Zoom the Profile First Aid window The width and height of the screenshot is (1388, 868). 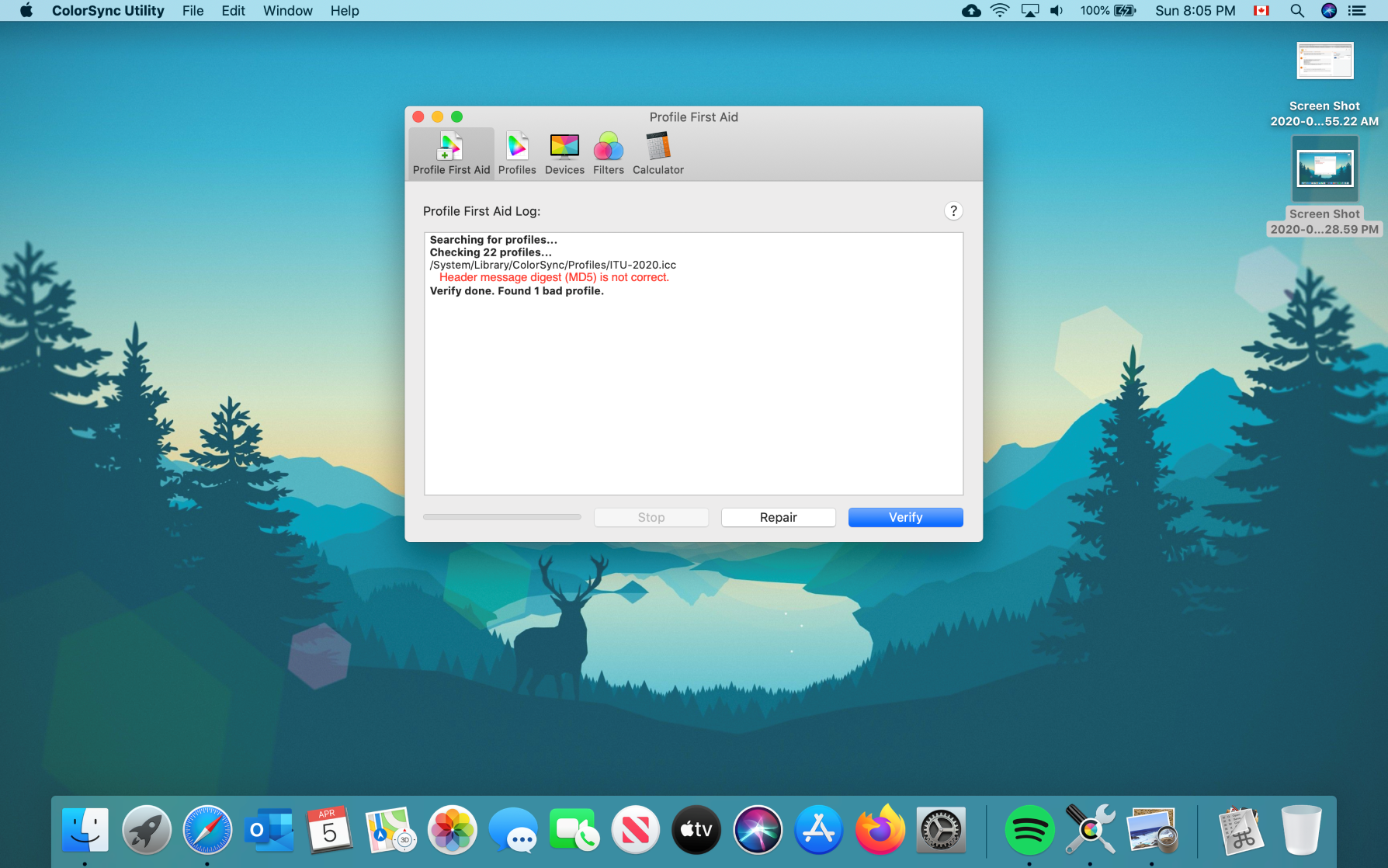pyautogui.click(x=457, y=116)
